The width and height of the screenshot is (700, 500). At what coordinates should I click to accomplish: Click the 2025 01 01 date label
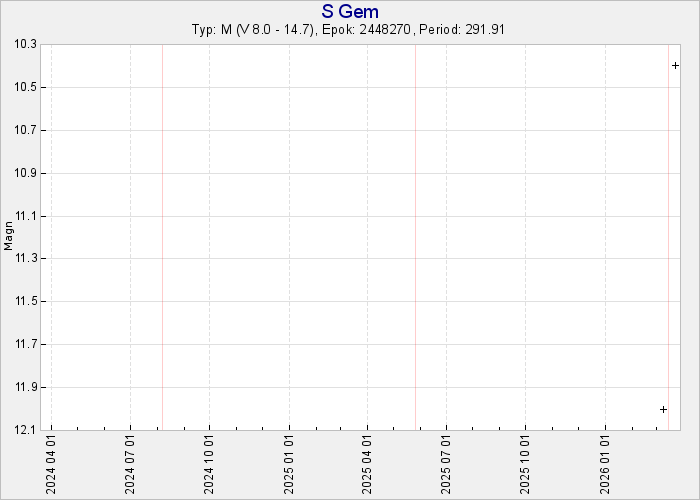pyautogui.click(x=289, y=466)
